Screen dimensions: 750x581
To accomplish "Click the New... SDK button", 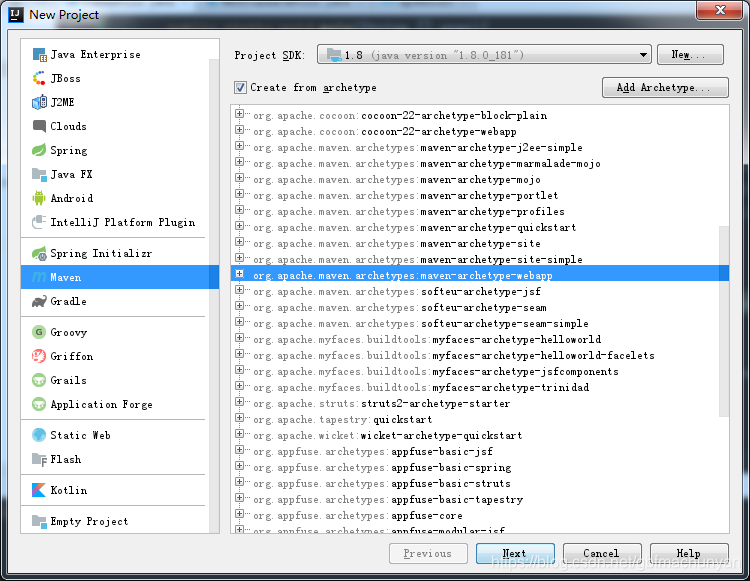I will pyautogui.click(x=690, y=55).
